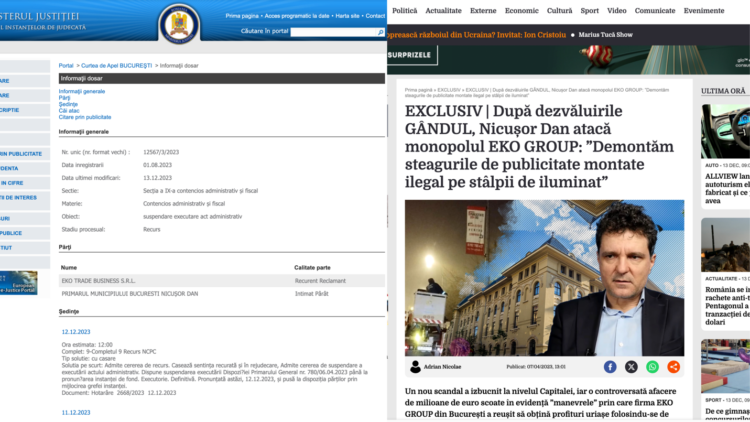Go to Curtea de Apel BUCUREȘTI breadcrumb
The image size is (750, 422).
[116, 66]
